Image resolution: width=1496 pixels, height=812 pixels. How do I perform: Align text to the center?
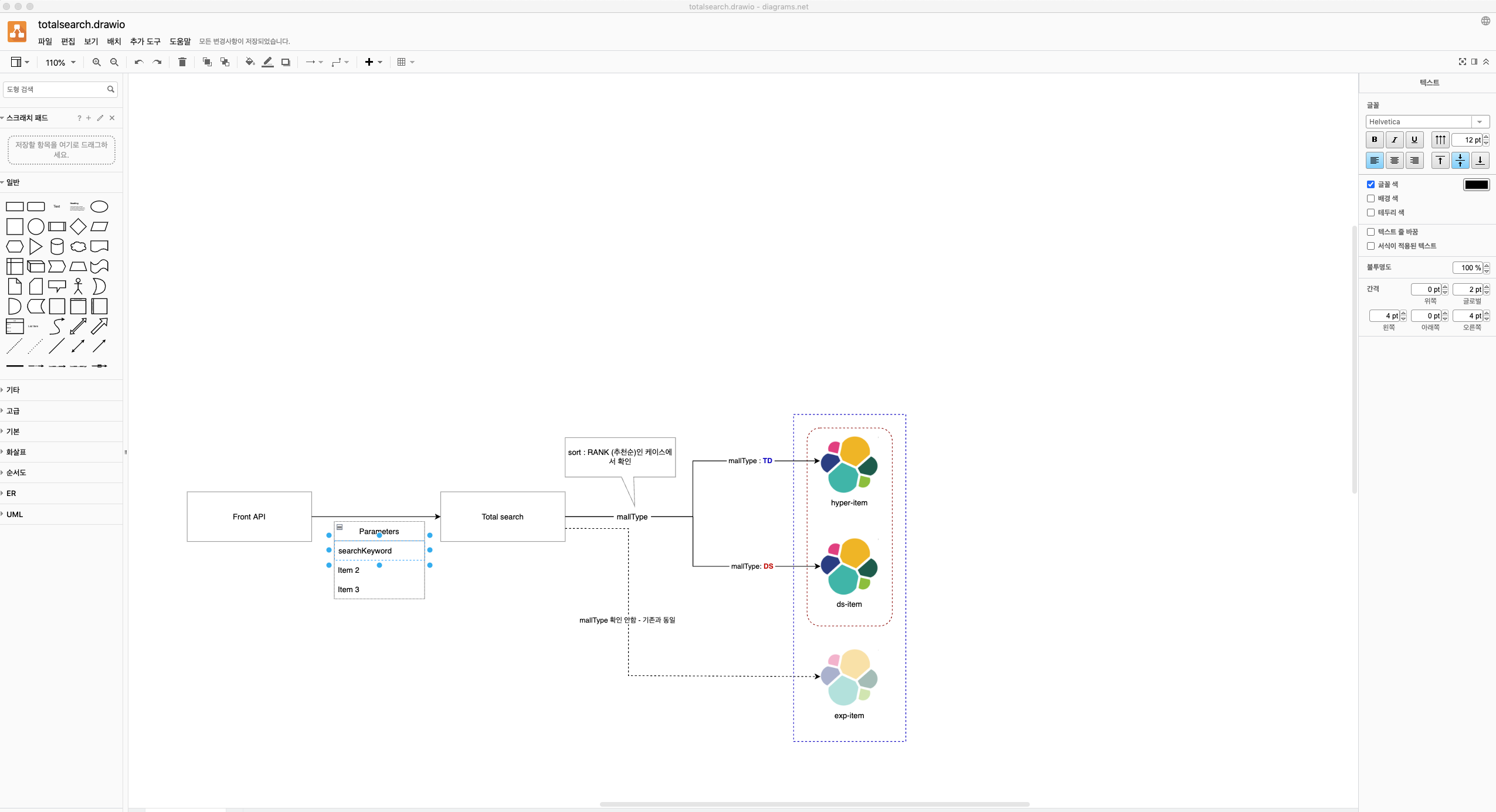(x=1395, y=160)
